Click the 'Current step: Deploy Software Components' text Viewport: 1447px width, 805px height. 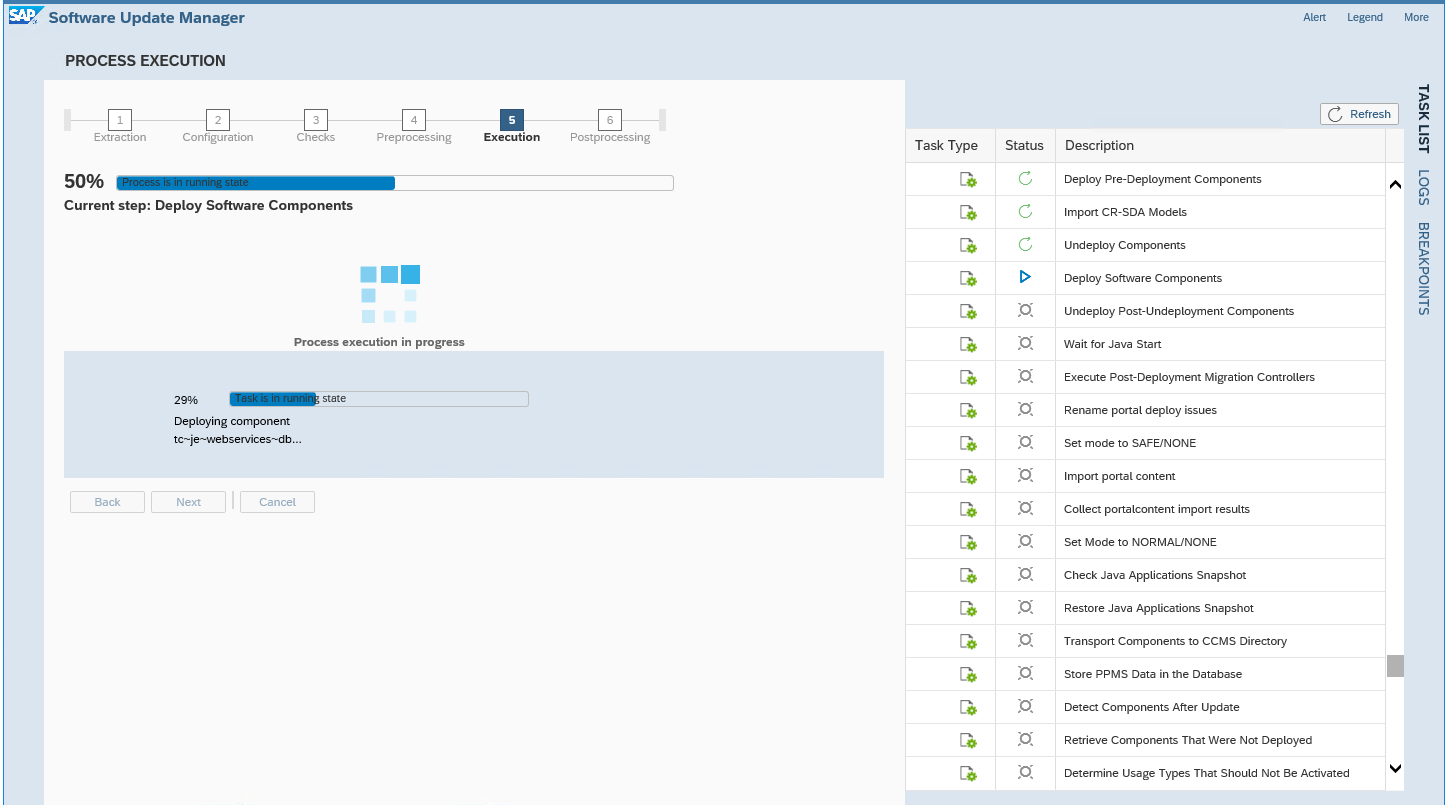coord(208,205)
